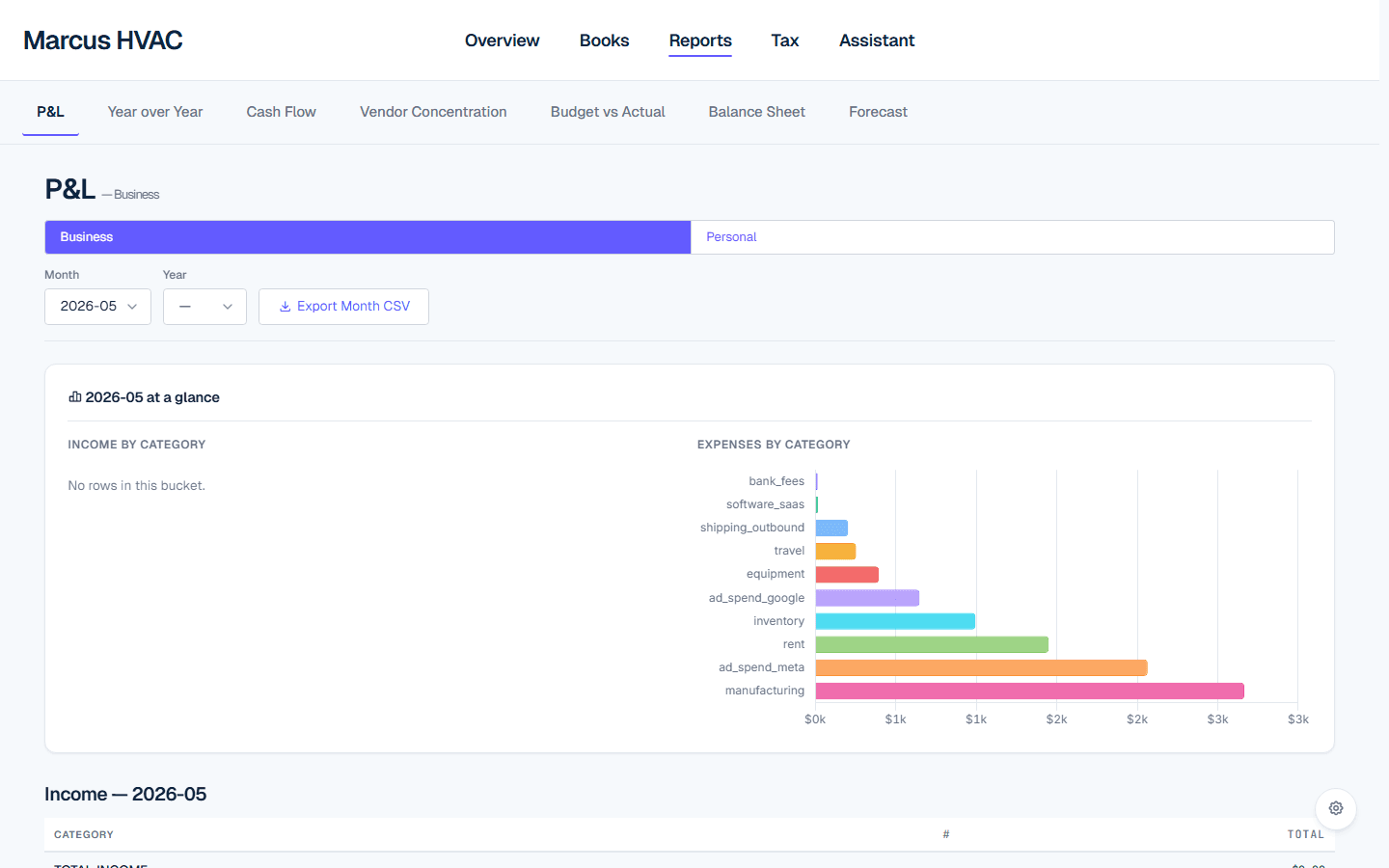Click the shipping_outbound expense bar
The width and height of the screenshot is (1389, 868).
831,528
